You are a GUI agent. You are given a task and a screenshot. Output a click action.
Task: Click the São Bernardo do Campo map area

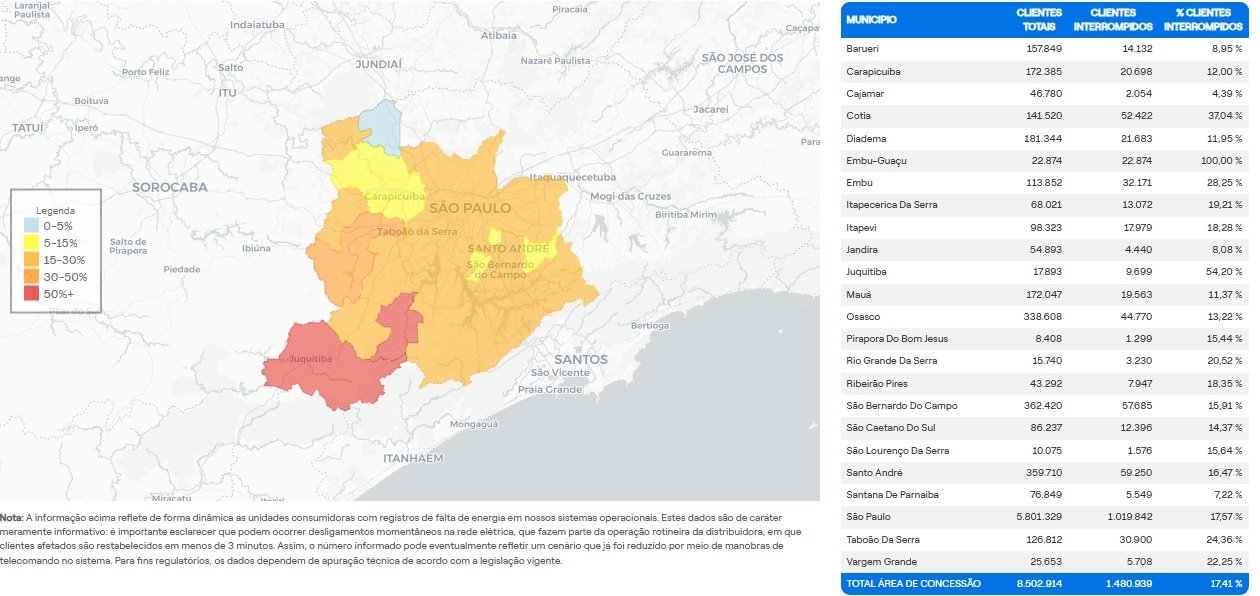coord(500,270)
